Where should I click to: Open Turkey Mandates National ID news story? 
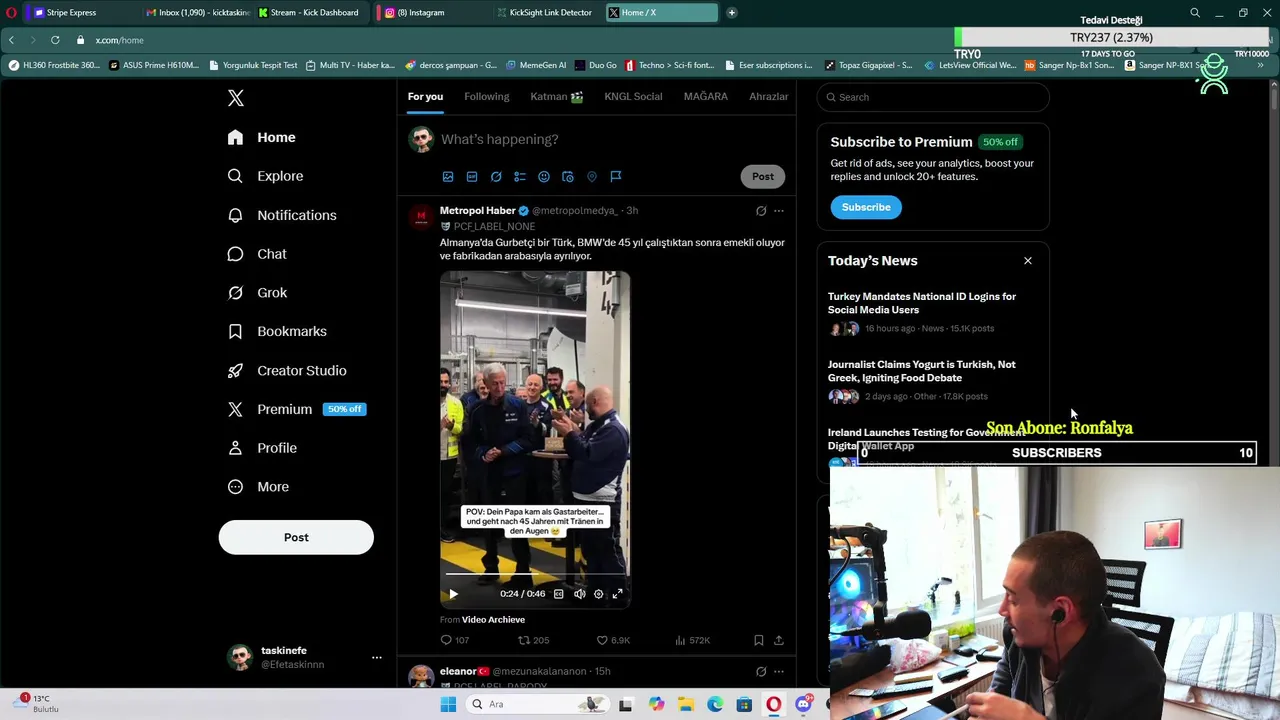[x=922, y=303]
